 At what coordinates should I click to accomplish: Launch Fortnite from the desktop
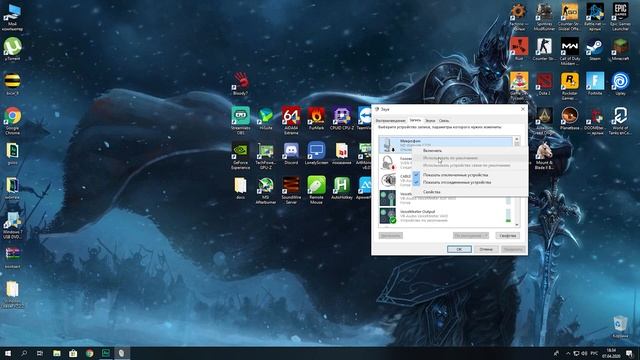click(x=595, y=84)
